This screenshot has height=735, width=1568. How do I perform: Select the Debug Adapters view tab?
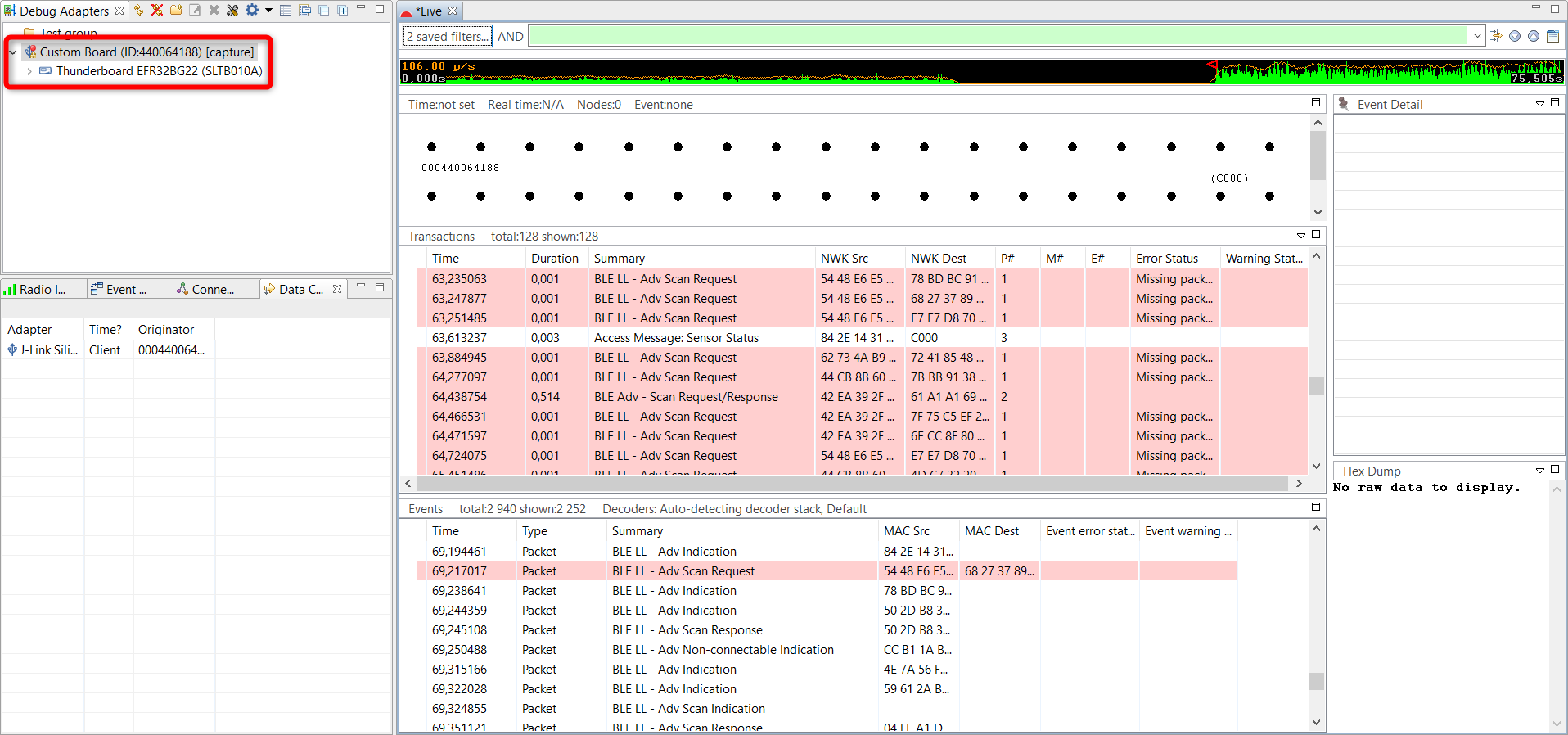pyautogui.click(x=64, y=11)
